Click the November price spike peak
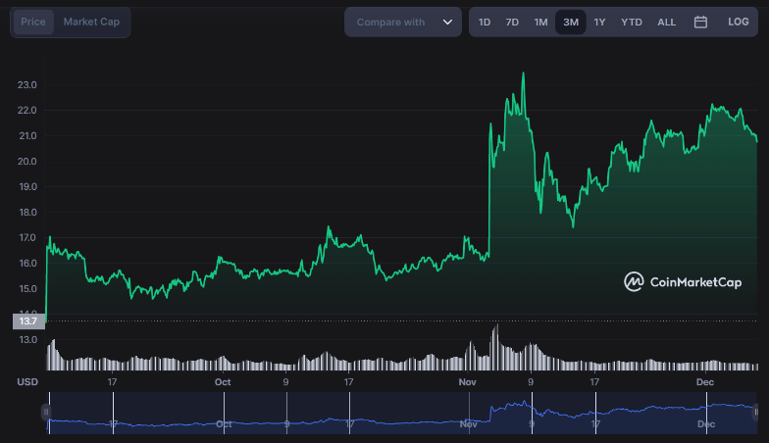 523,74
